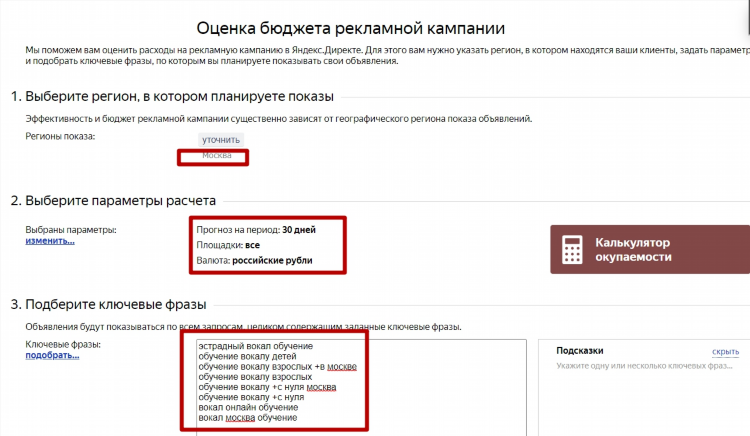Click the 'Регионы показа:' label
750x436 pixels.
60,136
